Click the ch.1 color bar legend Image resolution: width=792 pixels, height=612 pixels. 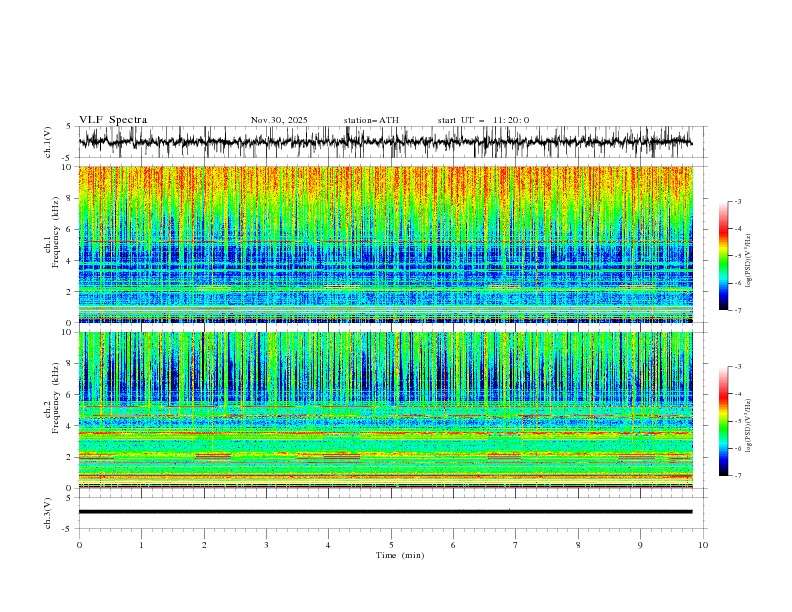pyautogui.click(x=724, y=256)
